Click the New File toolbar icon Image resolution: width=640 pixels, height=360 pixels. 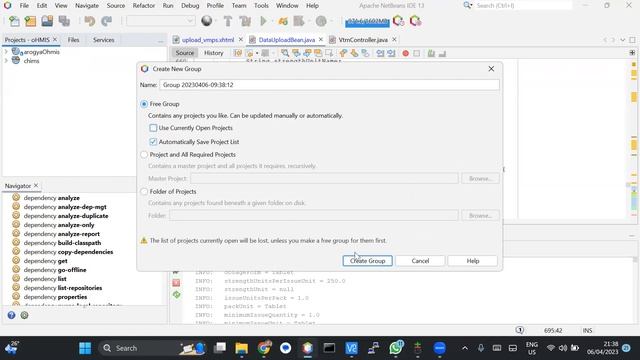click(x=14, y=21)
